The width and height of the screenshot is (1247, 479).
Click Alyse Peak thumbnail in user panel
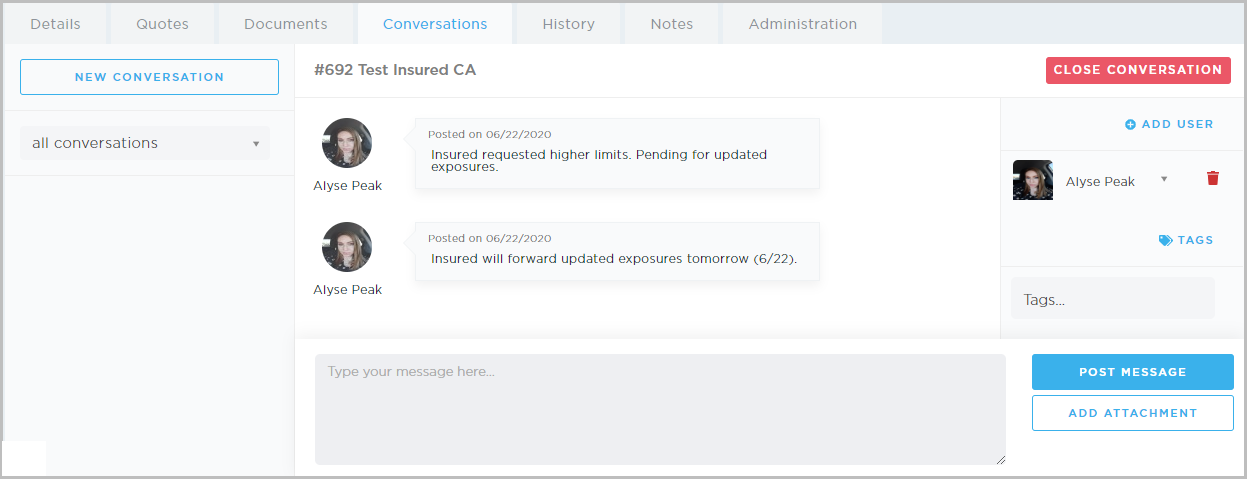point(1033,180)
